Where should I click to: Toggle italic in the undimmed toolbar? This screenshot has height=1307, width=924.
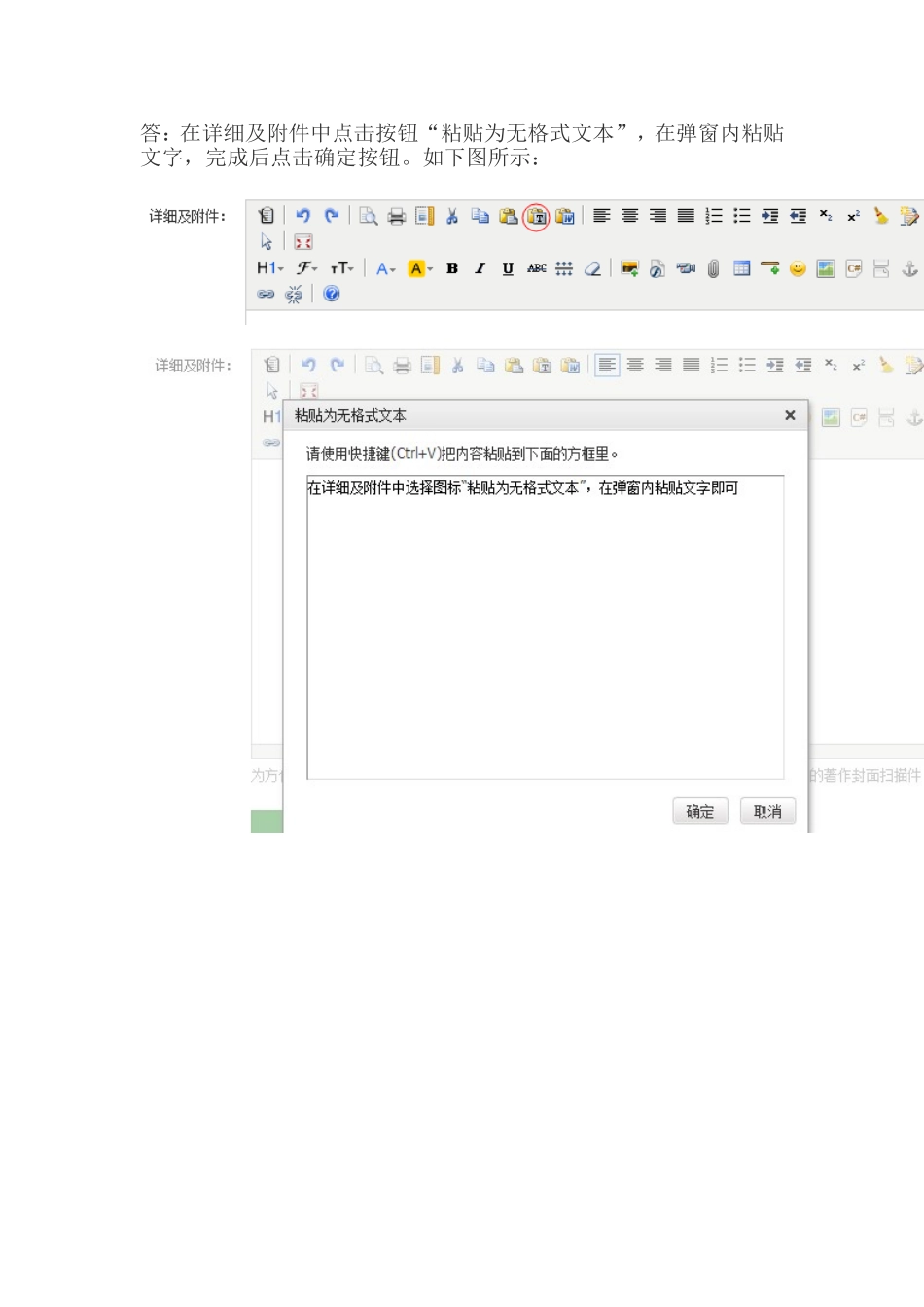(x=480, y=268)
